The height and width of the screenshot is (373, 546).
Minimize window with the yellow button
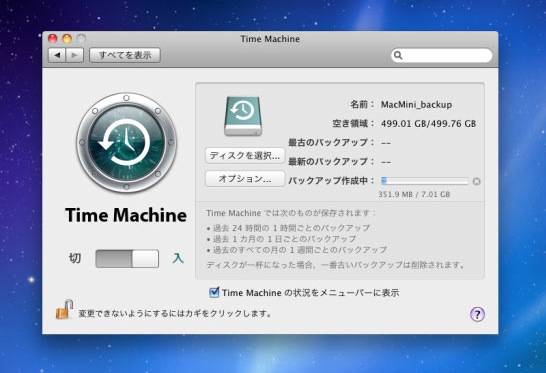[67, 39]
